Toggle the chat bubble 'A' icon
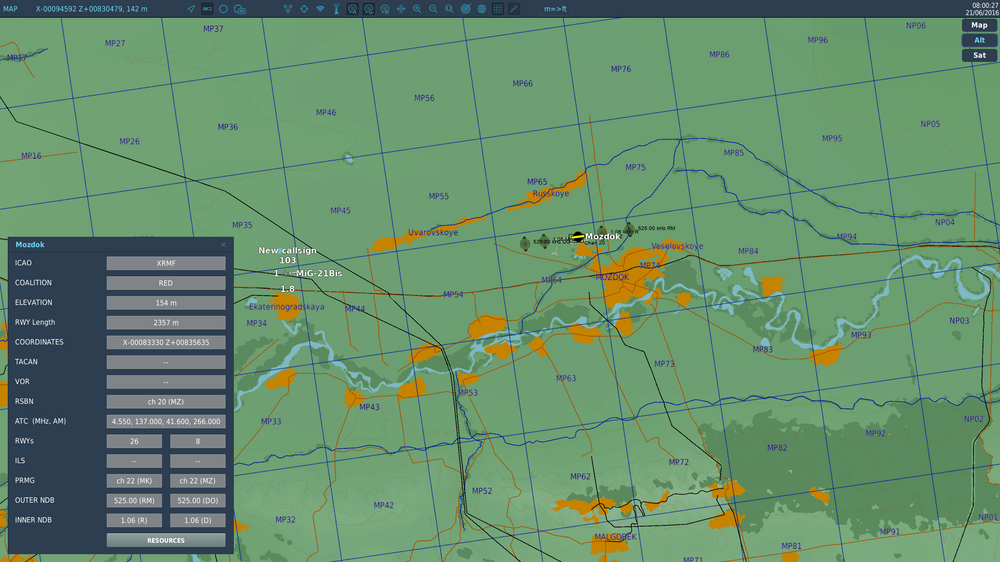 353,9
